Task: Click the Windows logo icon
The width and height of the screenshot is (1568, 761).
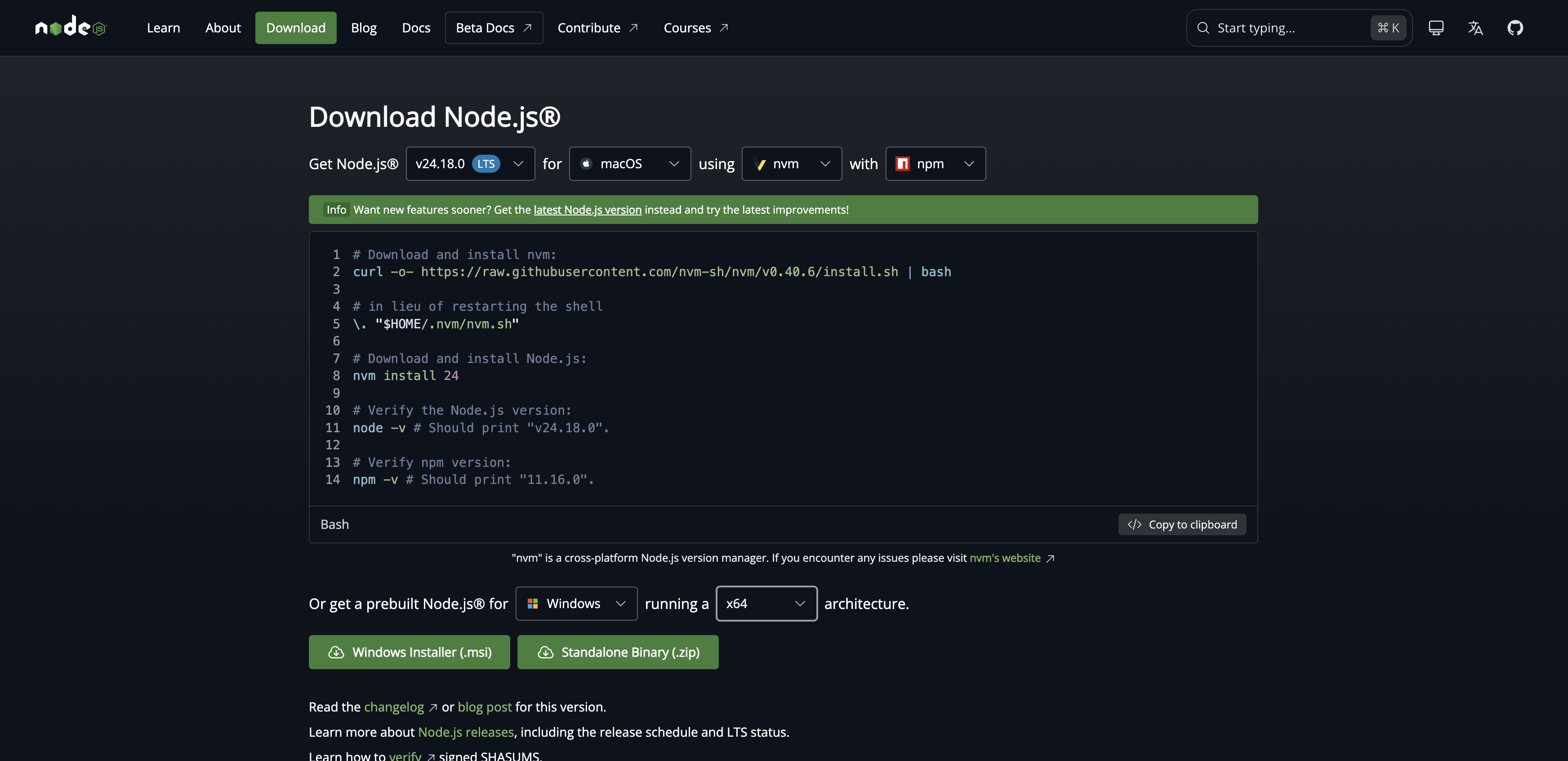Action: (533, 603)
